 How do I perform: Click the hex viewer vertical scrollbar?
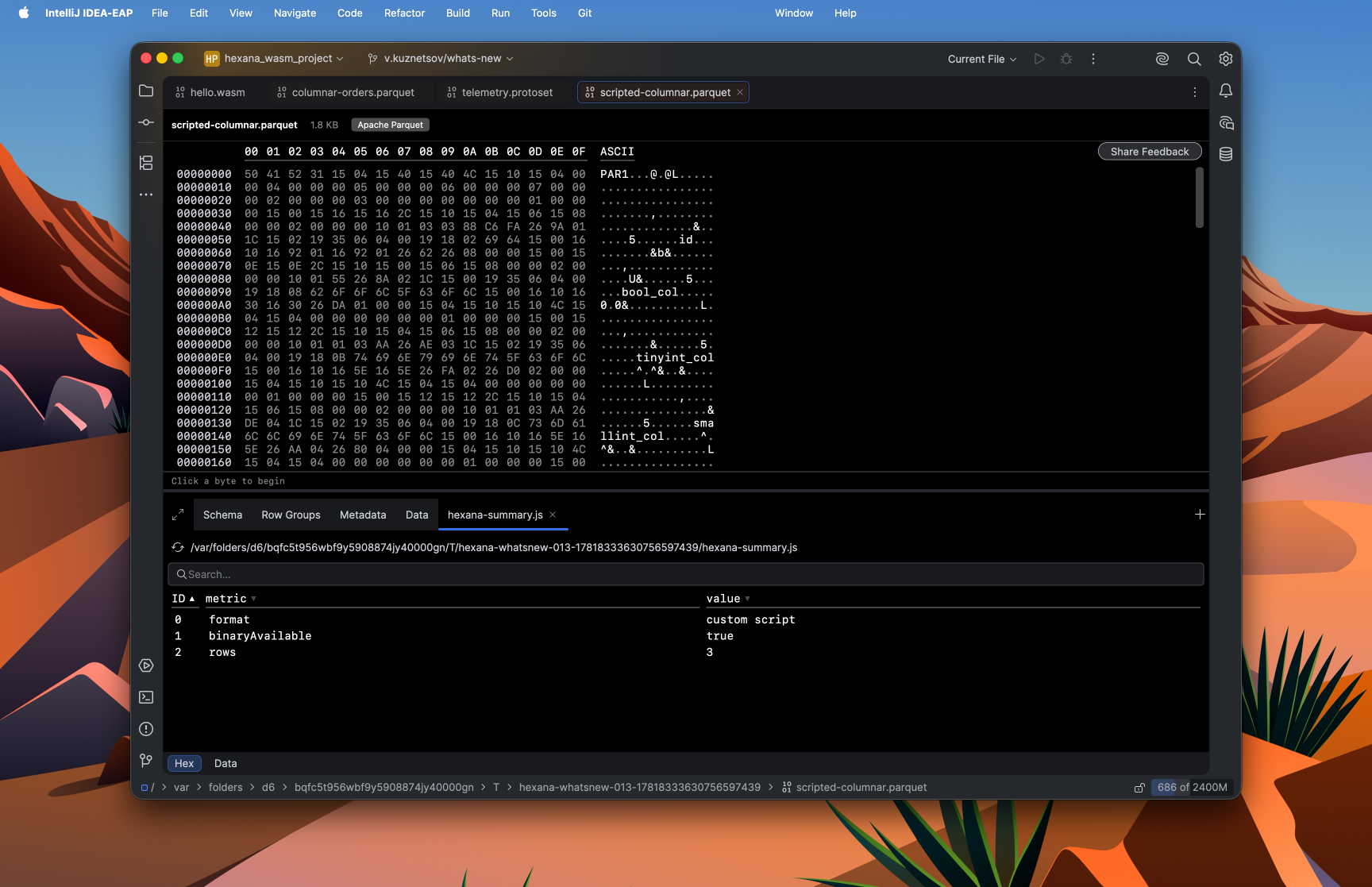pyautogui.click(x=1199, y=198)
